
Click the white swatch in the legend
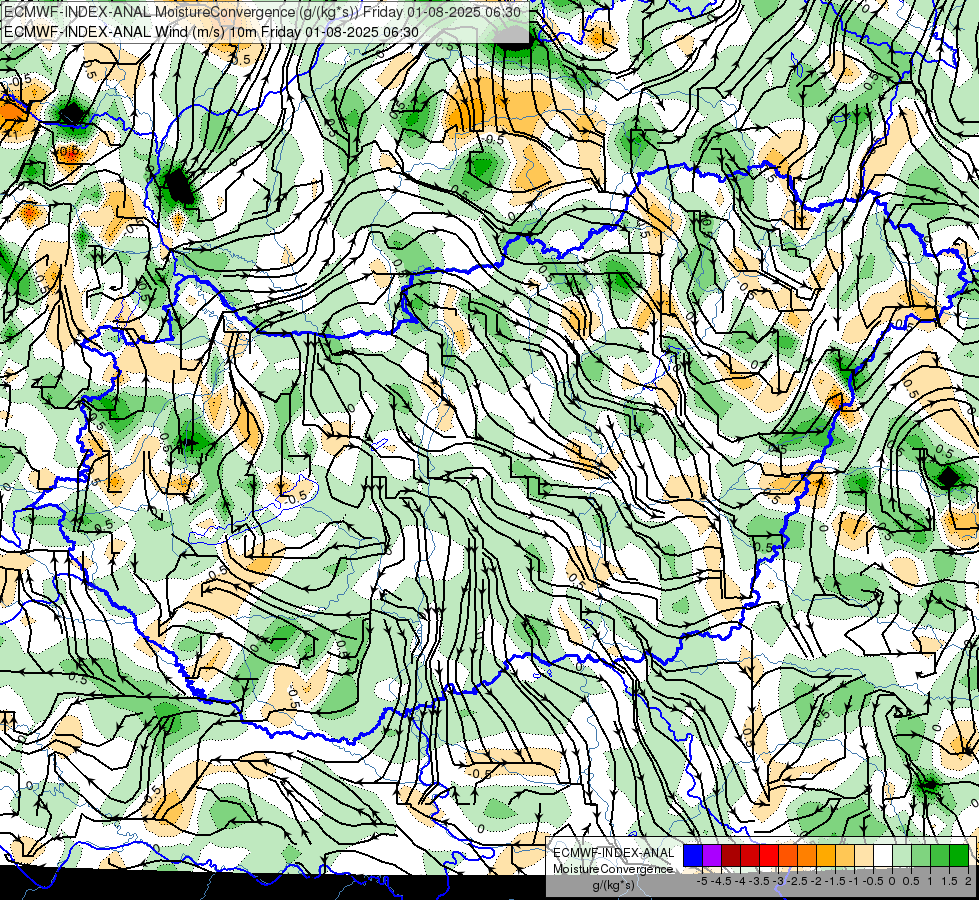pos(883,856)
